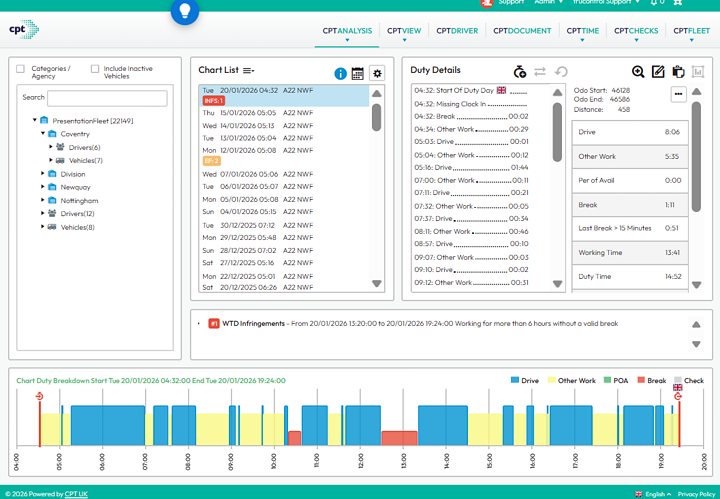Screen dimensions: 720x499
Task: Click the notification bell icon
Action: click(654, 2)
